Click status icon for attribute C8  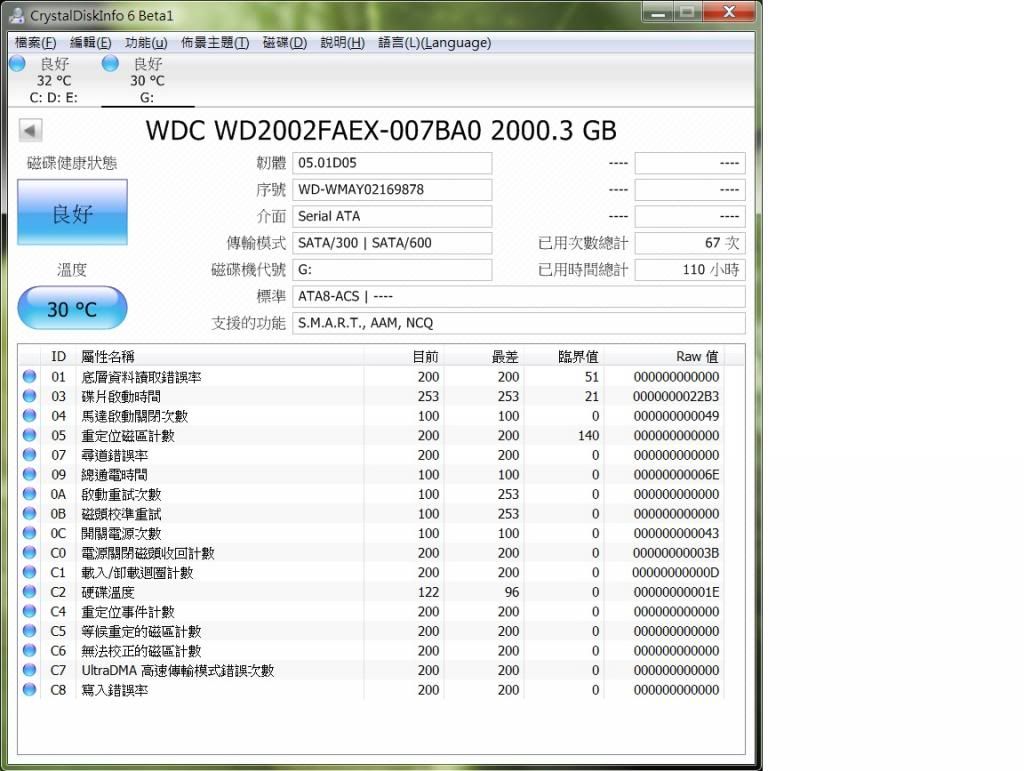tap(29, 690)
